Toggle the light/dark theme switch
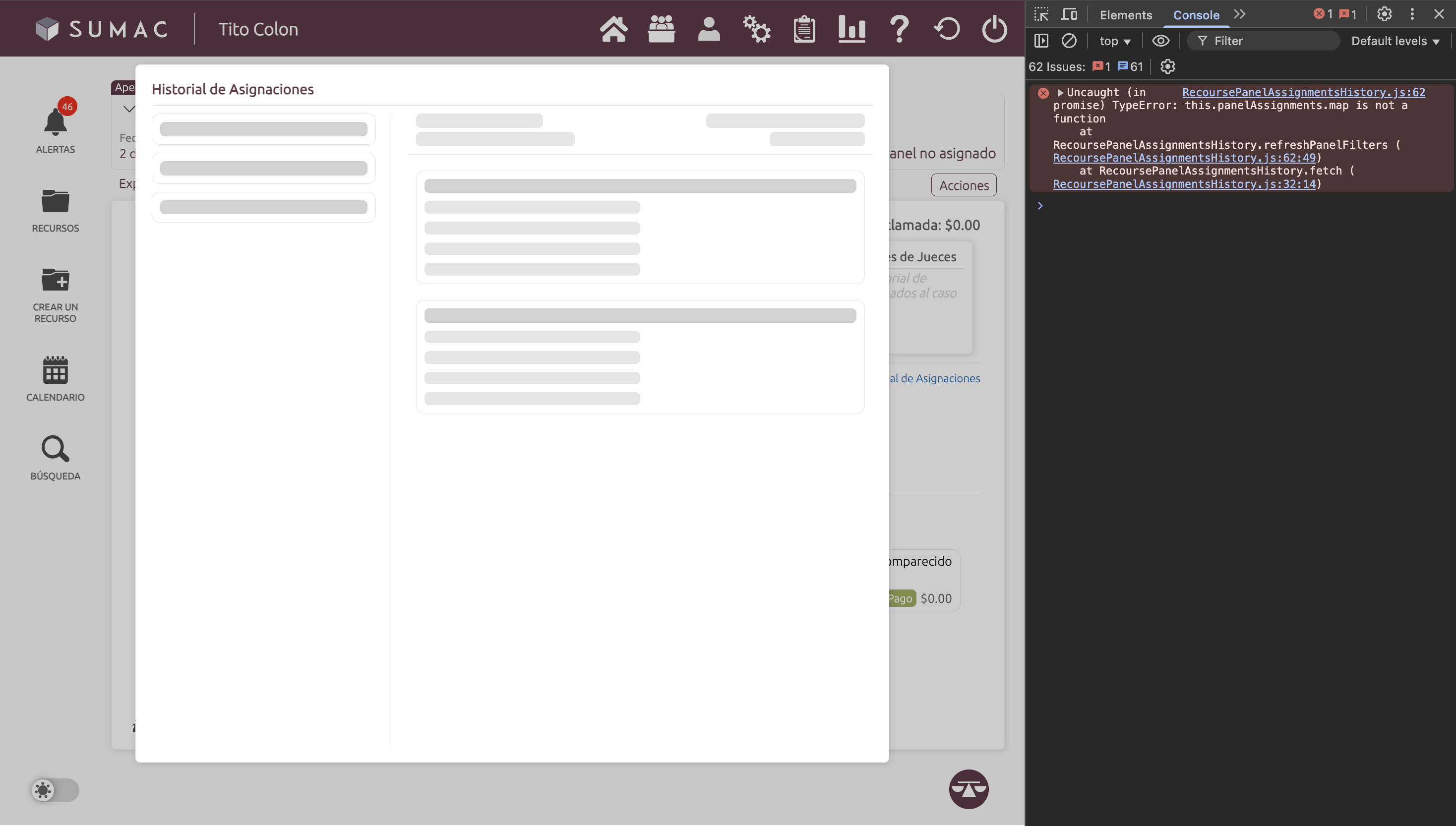 (55, 790)
